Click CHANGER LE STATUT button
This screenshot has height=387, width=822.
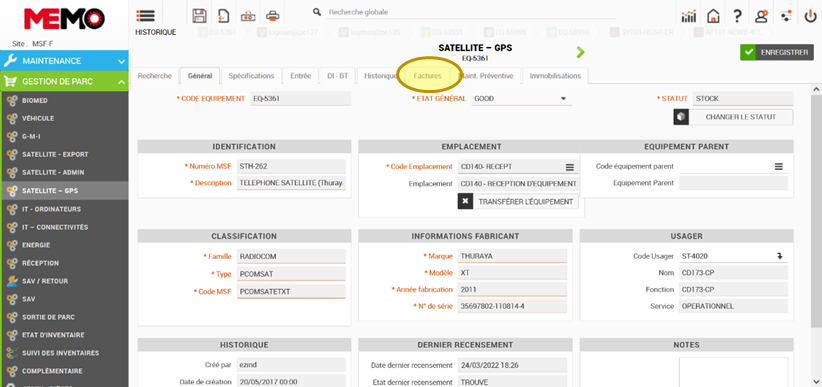733,117
